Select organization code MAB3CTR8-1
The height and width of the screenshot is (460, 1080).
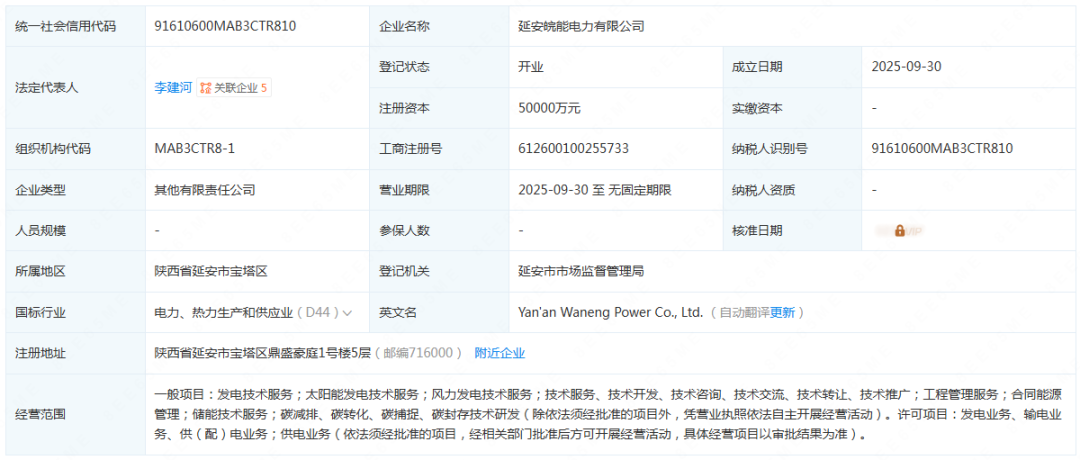tap(195, 149)
